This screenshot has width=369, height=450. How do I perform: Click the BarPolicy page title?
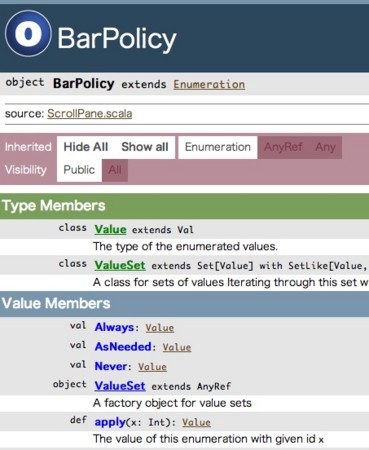click(x=117, y=38)
